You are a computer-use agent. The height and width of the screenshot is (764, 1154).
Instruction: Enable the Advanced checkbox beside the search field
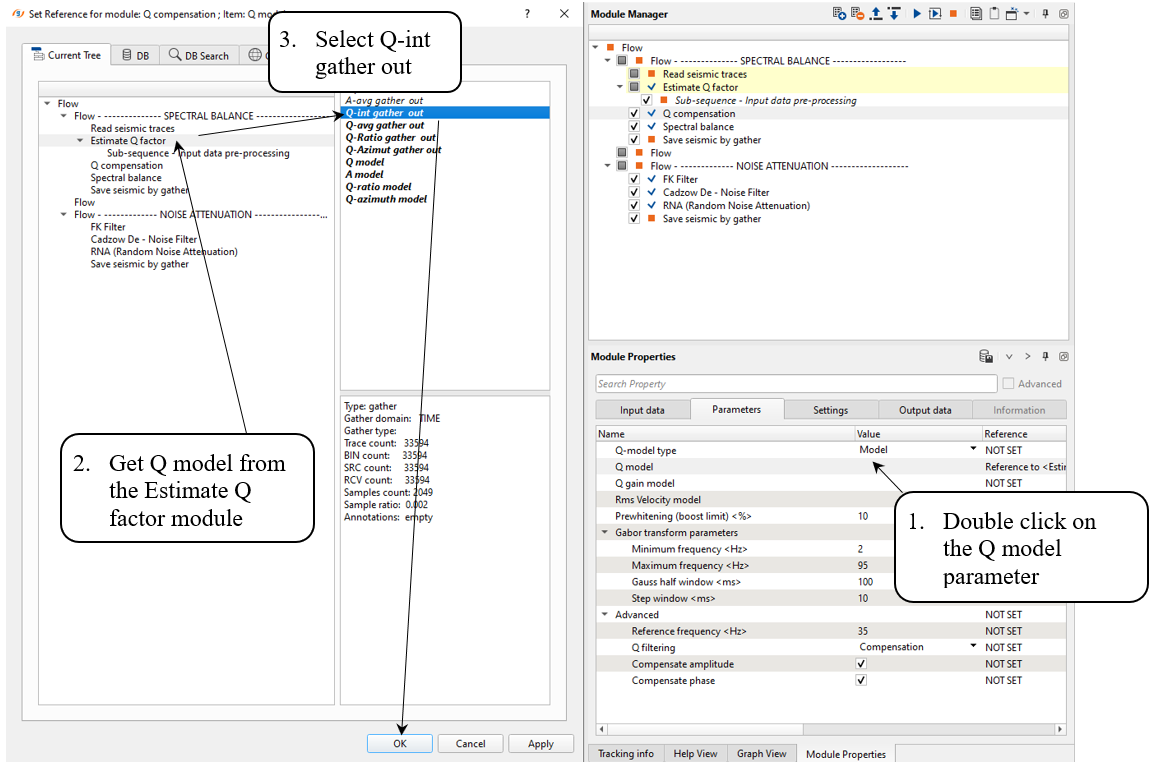1008,384
